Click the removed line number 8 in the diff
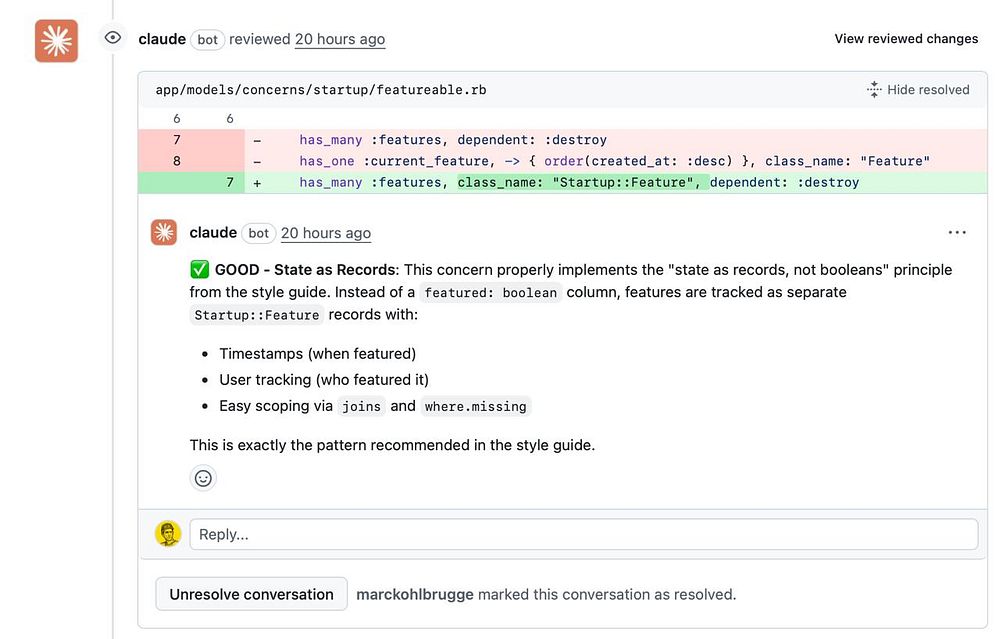The image size is (1000, 639). pyautogui.click(x=177, y=161)
